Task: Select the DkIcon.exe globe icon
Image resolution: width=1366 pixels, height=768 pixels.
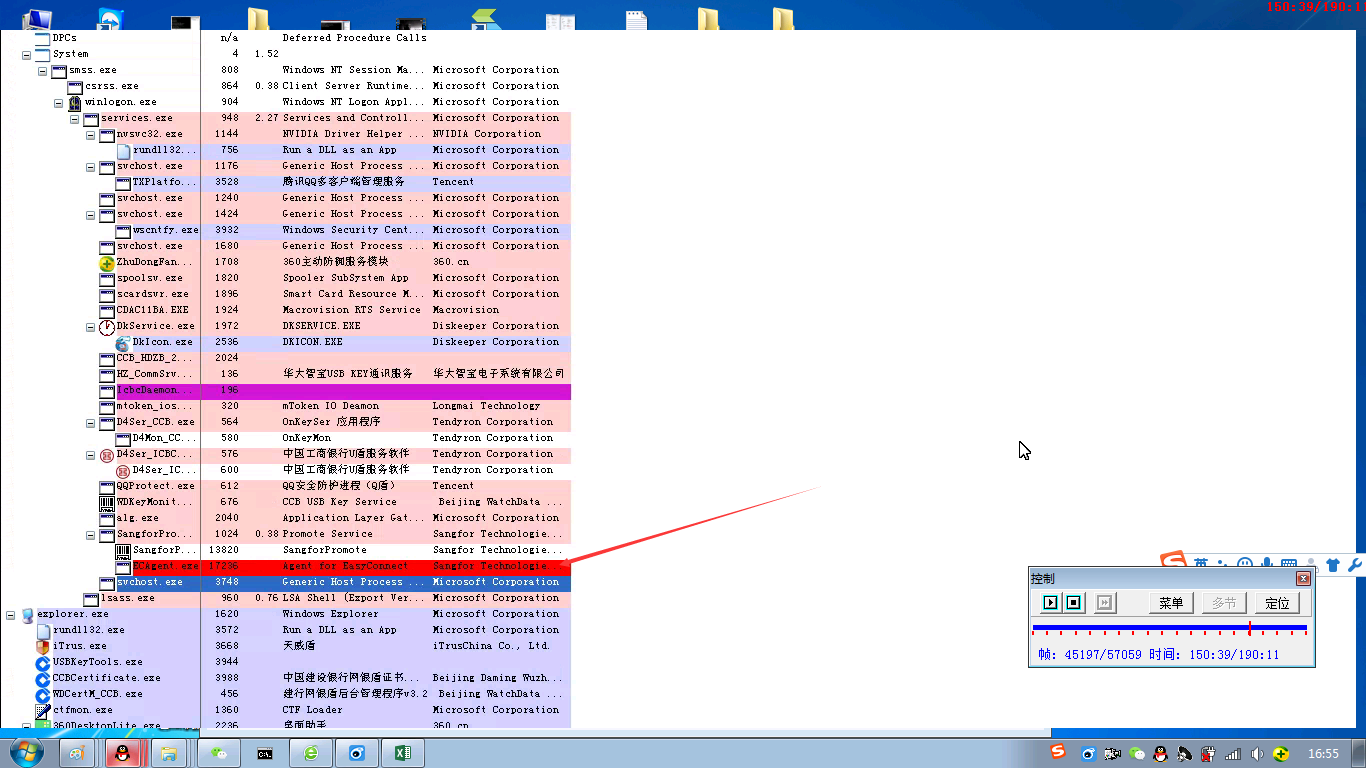Action: (x=123, y=342)
